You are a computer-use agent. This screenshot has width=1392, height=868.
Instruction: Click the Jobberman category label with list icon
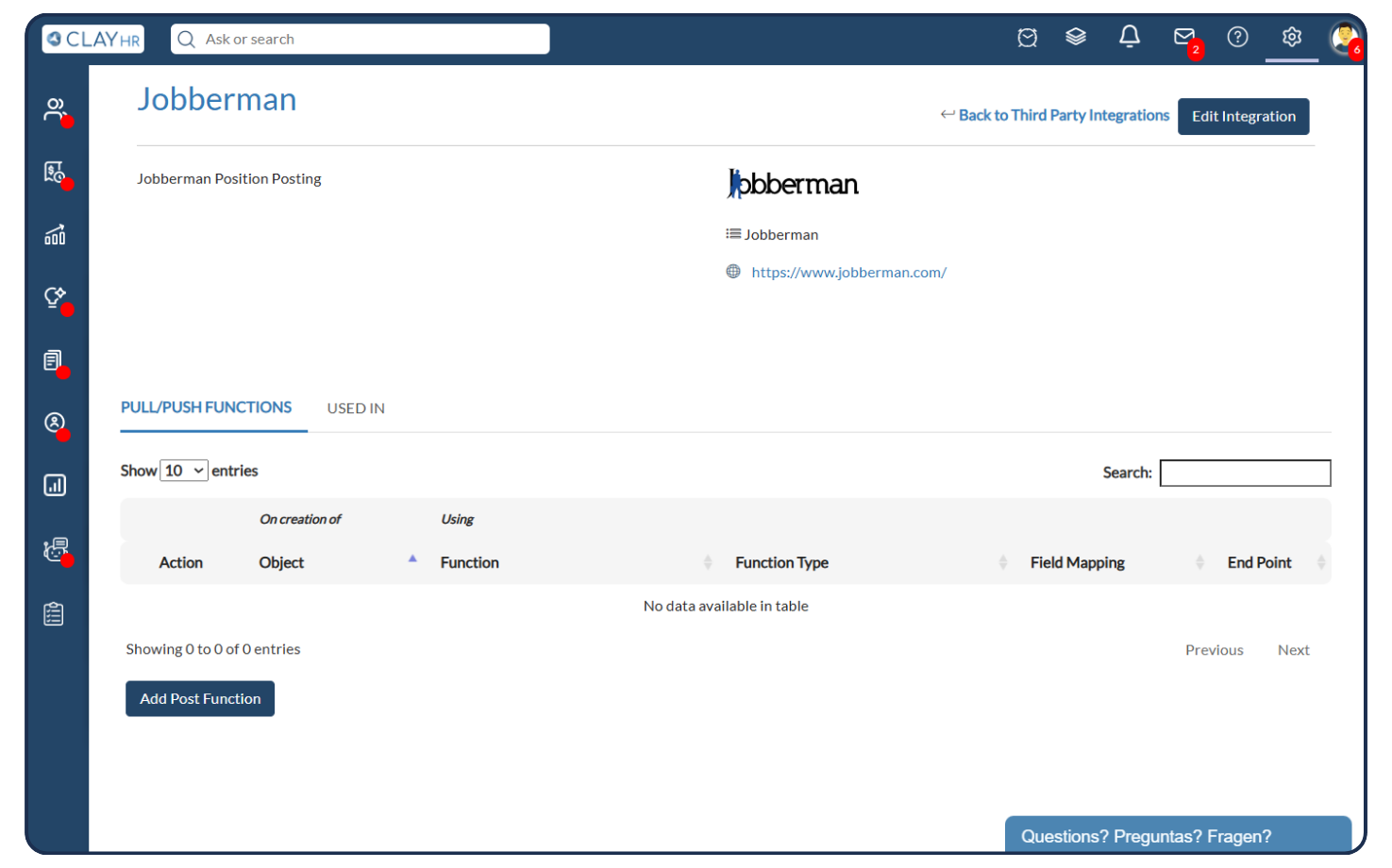(x=772, y=234)
